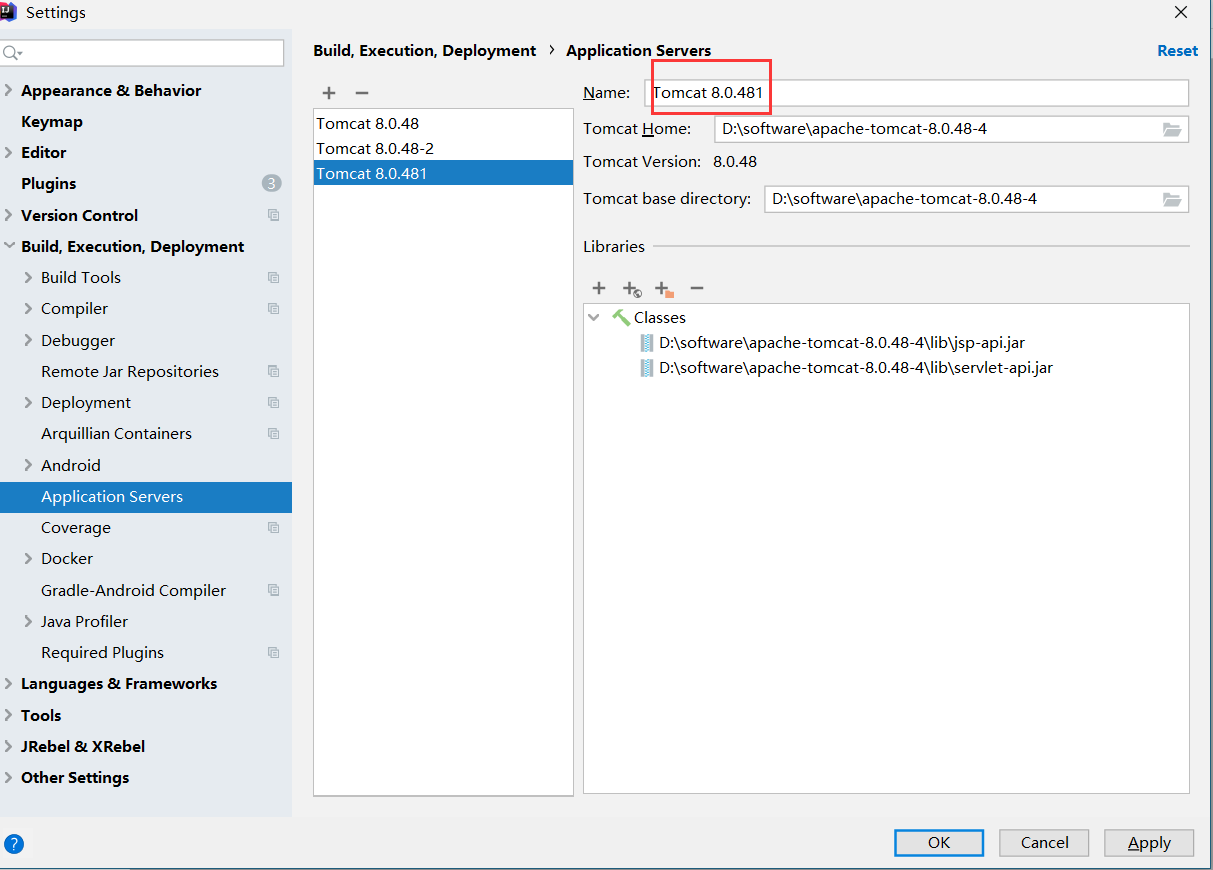1213x870 pixels.
Task: Click the OK button
Action: [939, 842]
